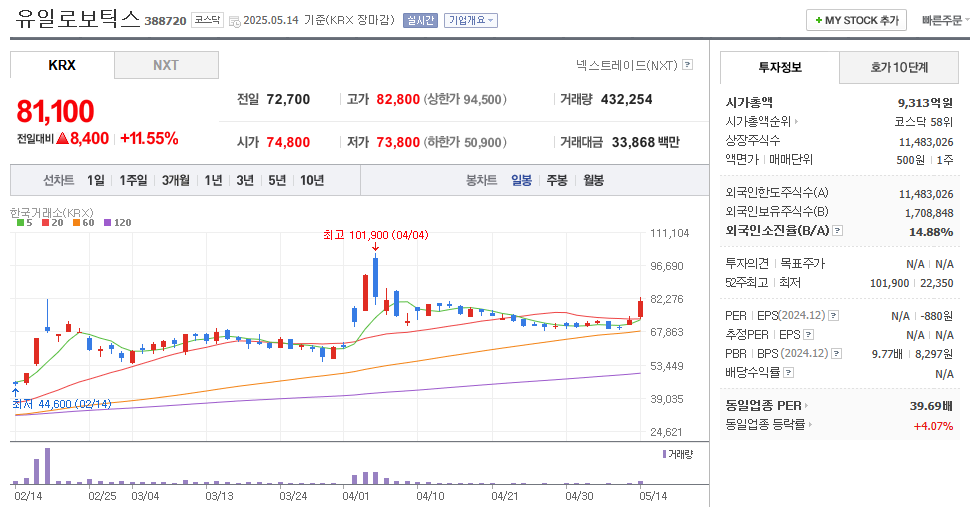Select the 1일 line chart period

tap(96, 180)
